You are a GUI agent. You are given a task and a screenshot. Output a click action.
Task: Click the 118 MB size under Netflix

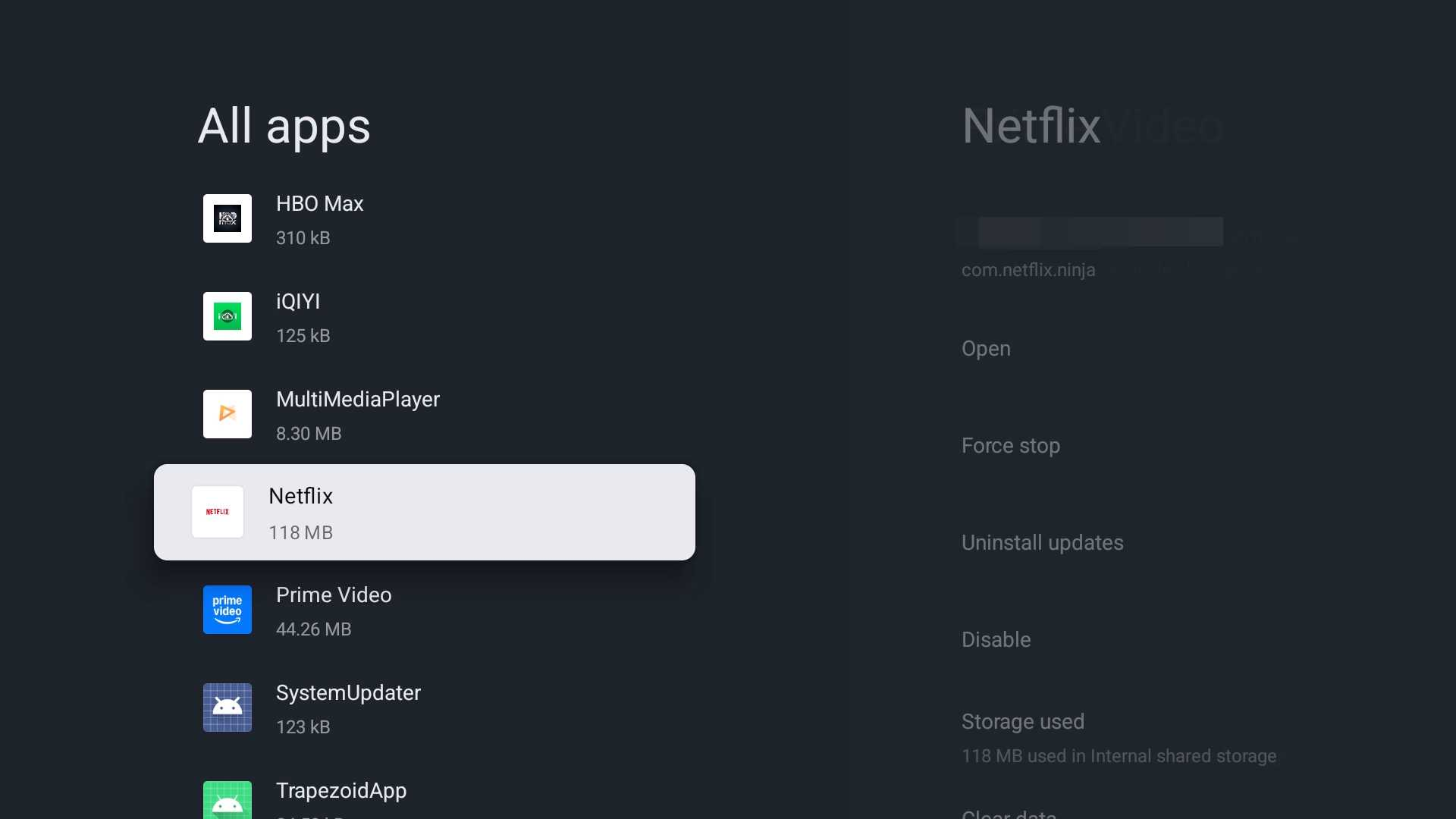301,533
